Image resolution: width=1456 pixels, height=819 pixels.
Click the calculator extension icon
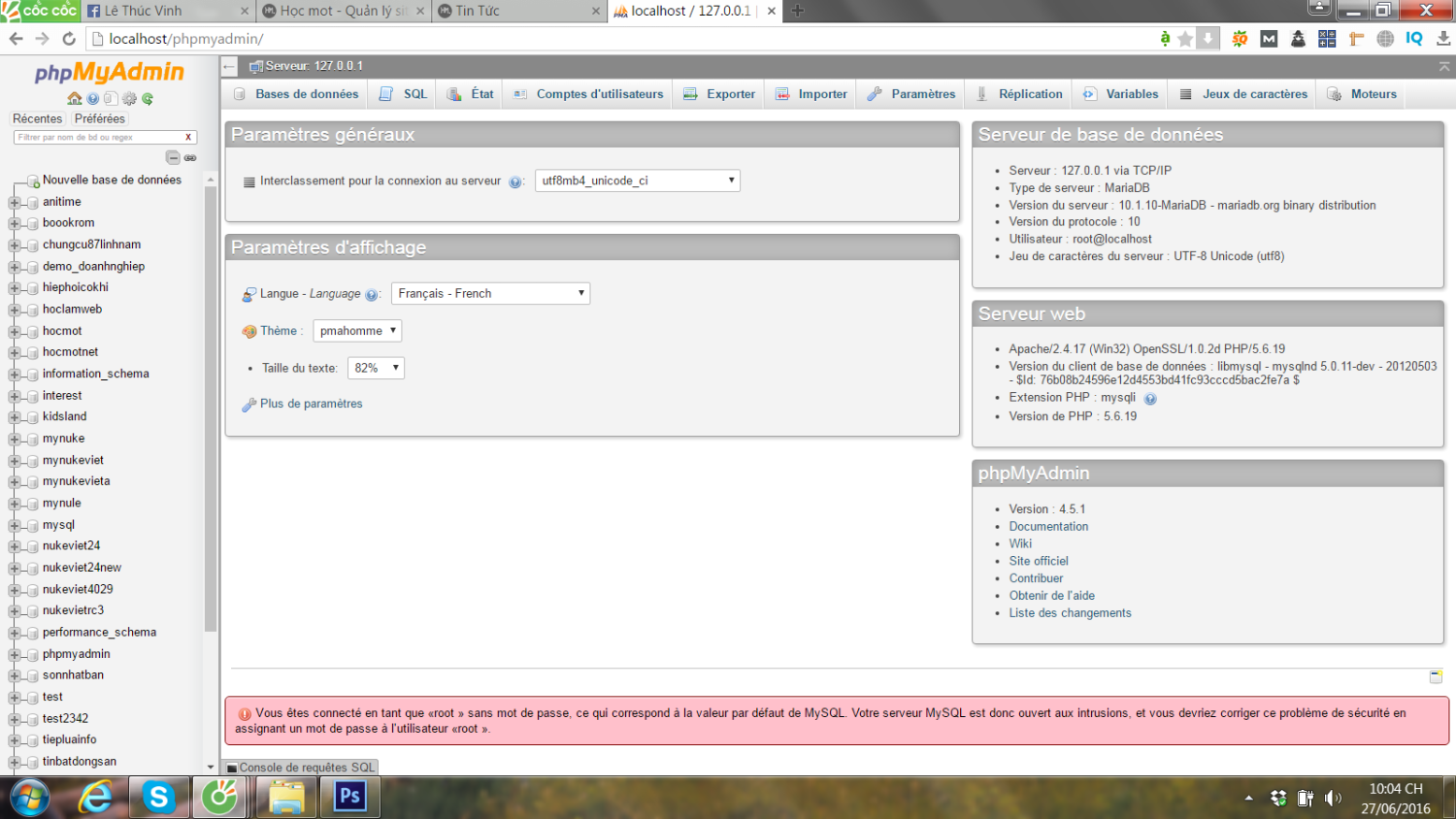pyautogui.click(x=1327, y=39)
